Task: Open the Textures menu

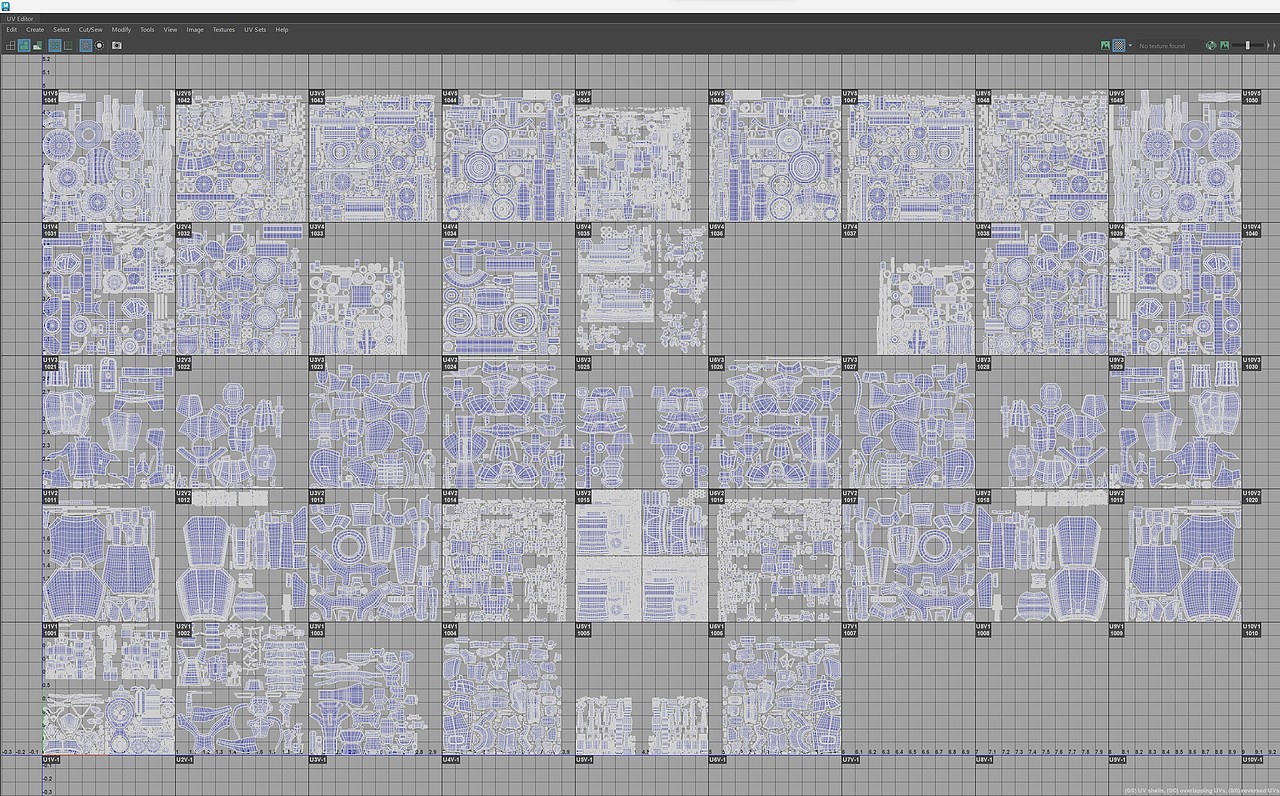Action: [224, 30]
